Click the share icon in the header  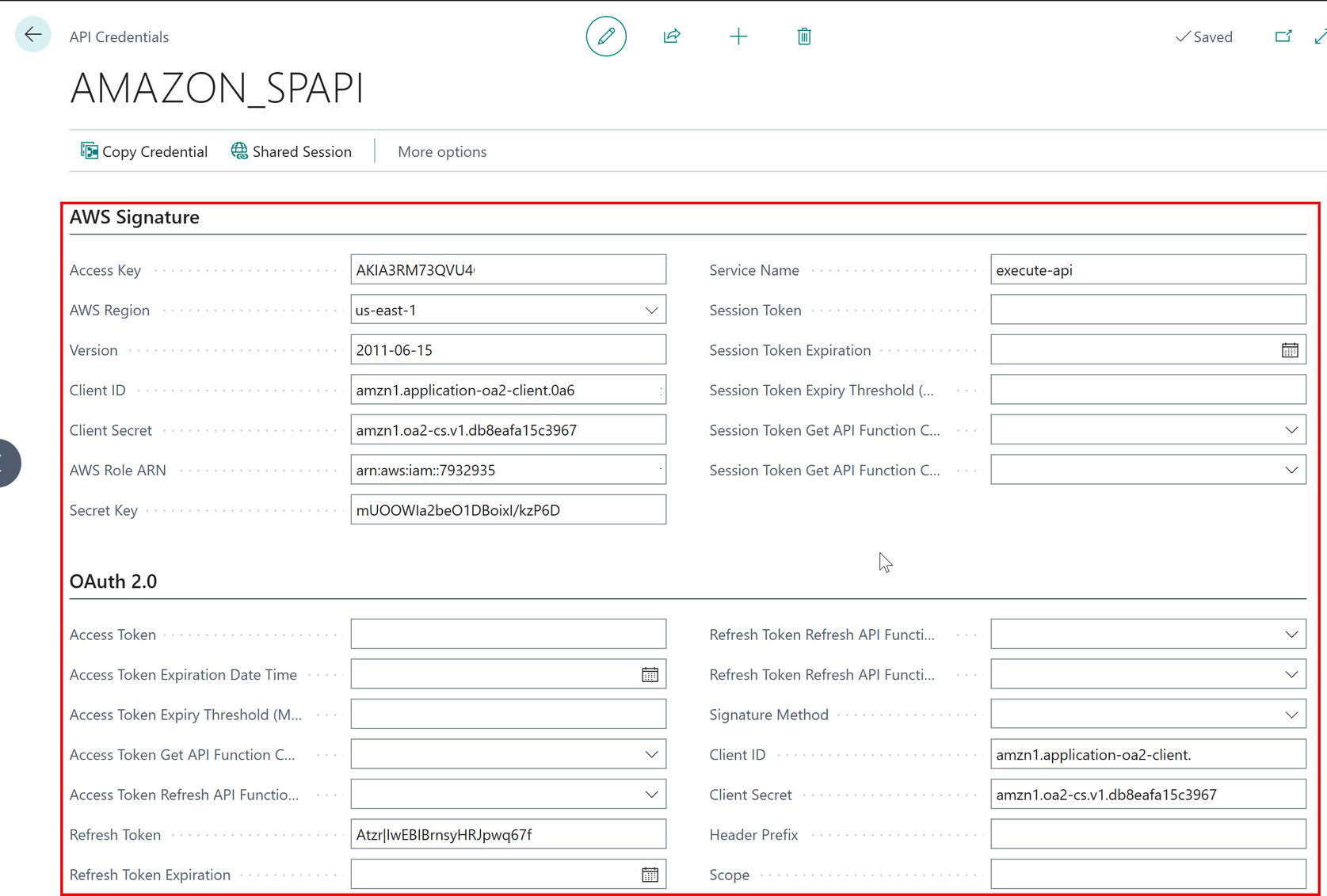pyautogui.click(x=672, y=36)
